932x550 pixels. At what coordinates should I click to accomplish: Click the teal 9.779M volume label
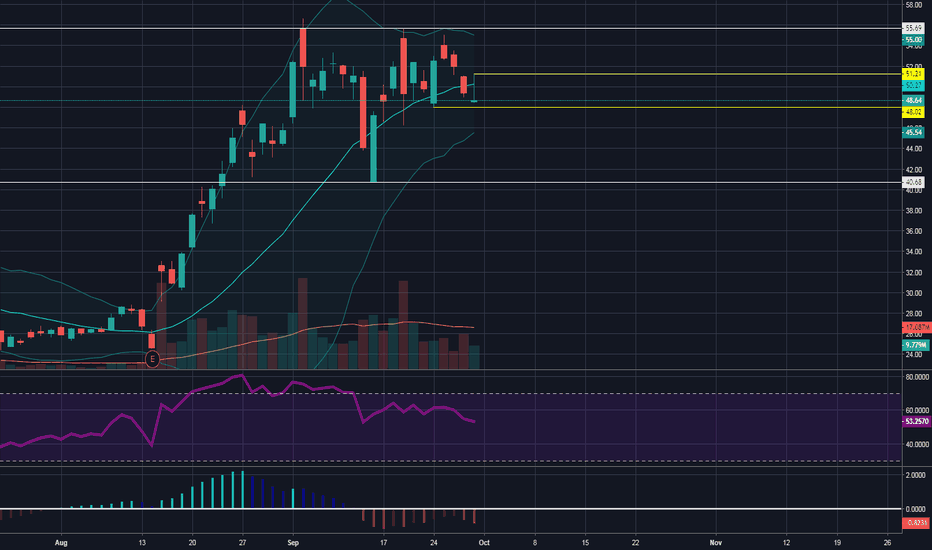(915, 345)
